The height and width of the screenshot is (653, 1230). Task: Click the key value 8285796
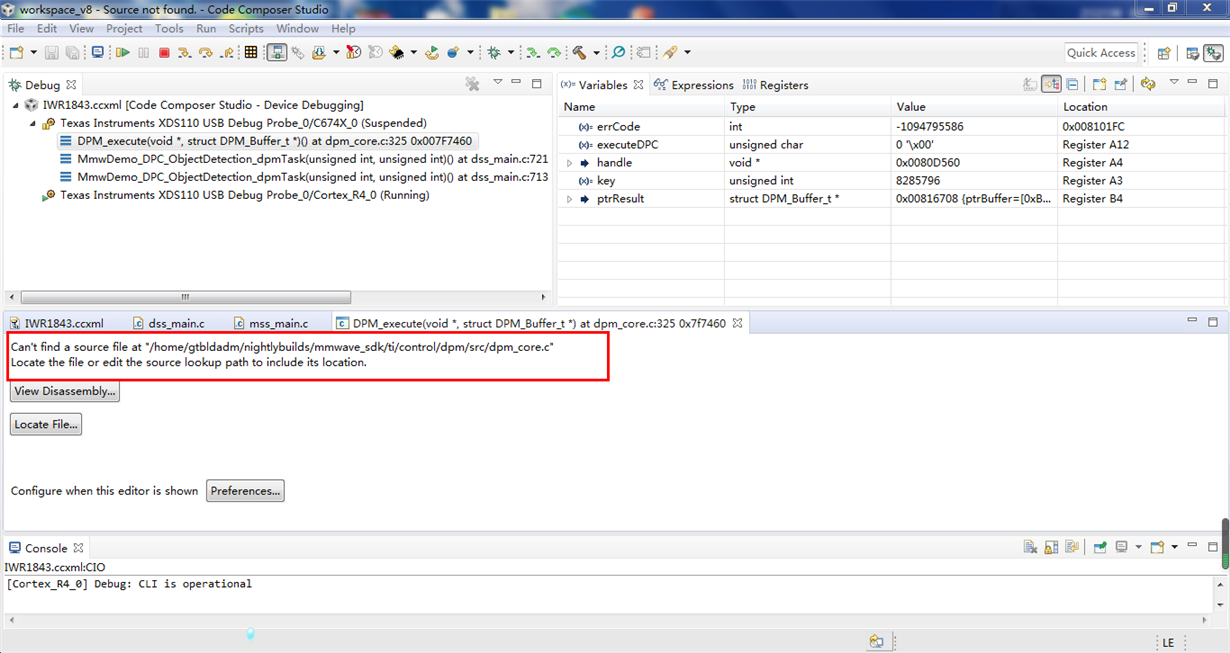coord(918,181)
